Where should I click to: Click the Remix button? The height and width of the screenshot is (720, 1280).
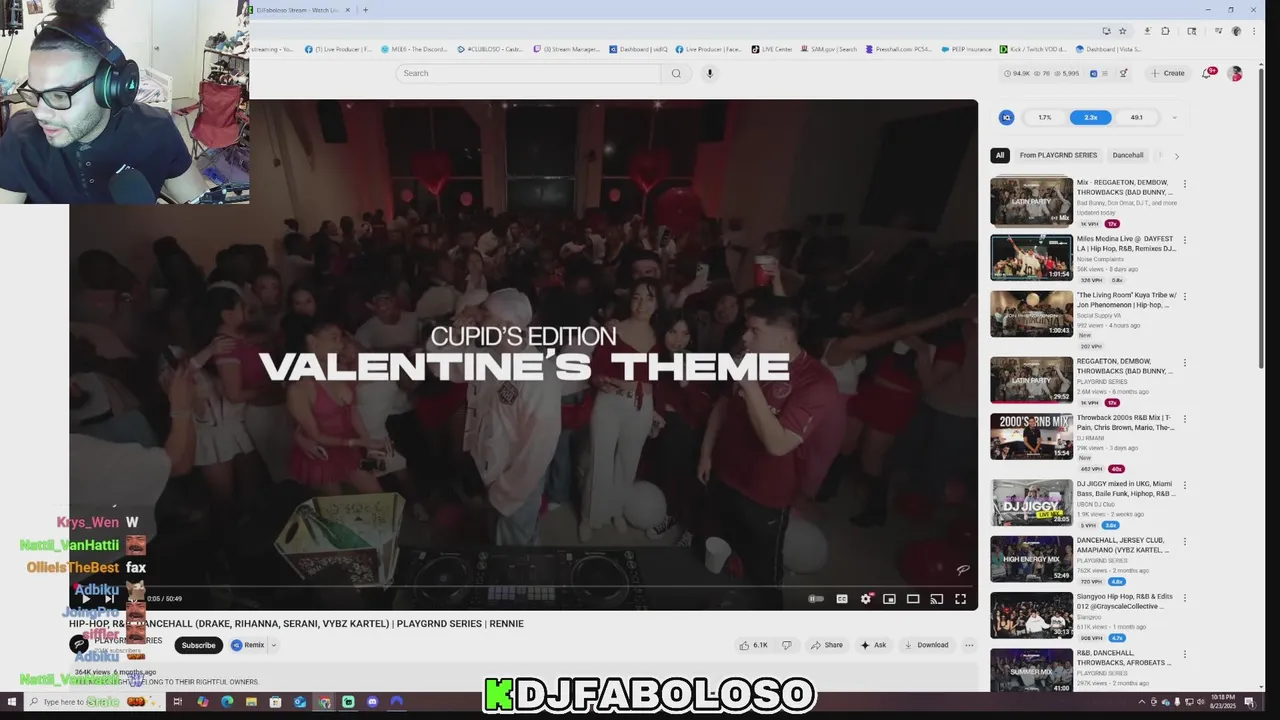248,645
